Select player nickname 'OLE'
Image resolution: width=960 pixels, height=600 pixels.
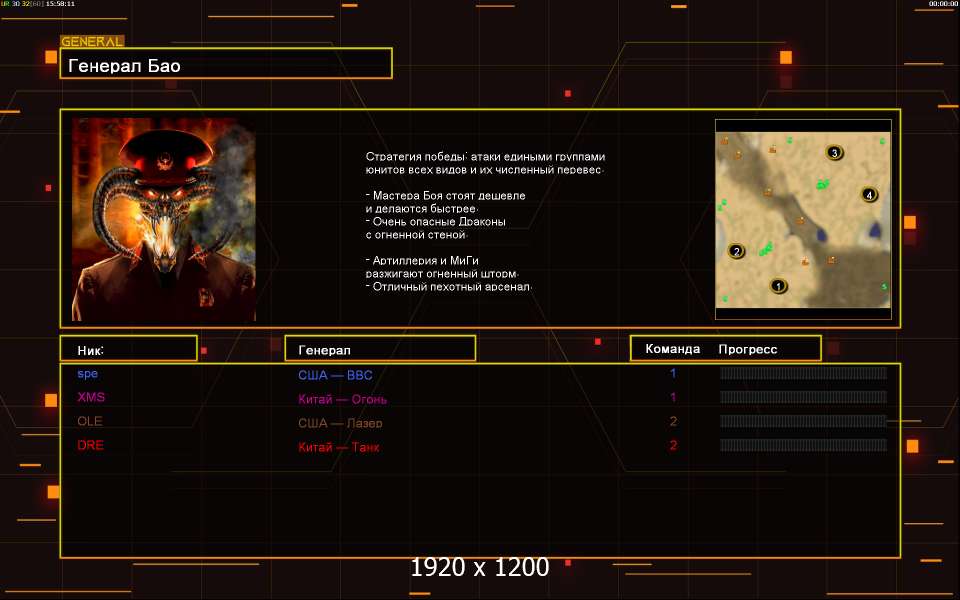(x=89, y=421)
